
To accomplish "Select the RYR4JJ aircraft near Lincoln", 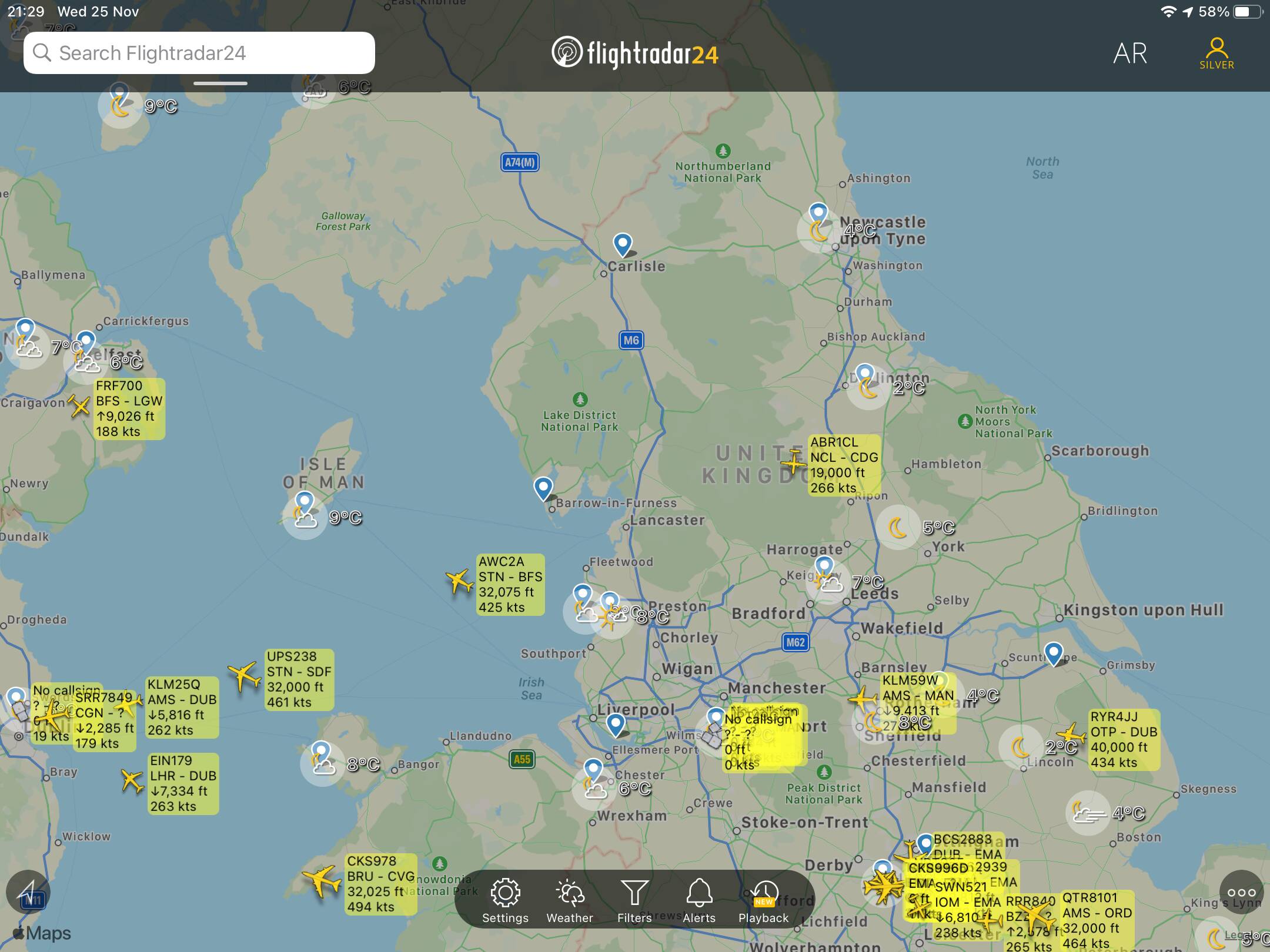I will click(x=1072, y=735).
